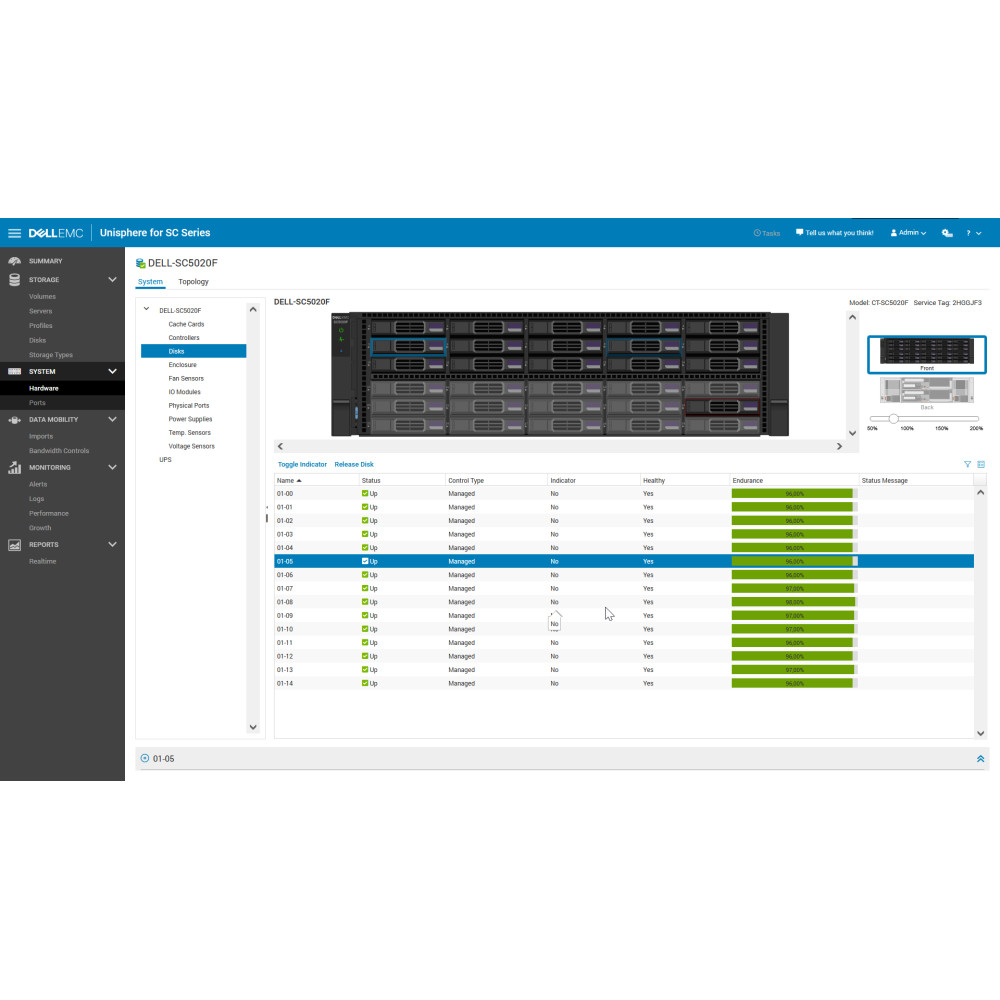
Task: Click the System hardware icon
Action: pyautogui.click(x=14, y=371)
